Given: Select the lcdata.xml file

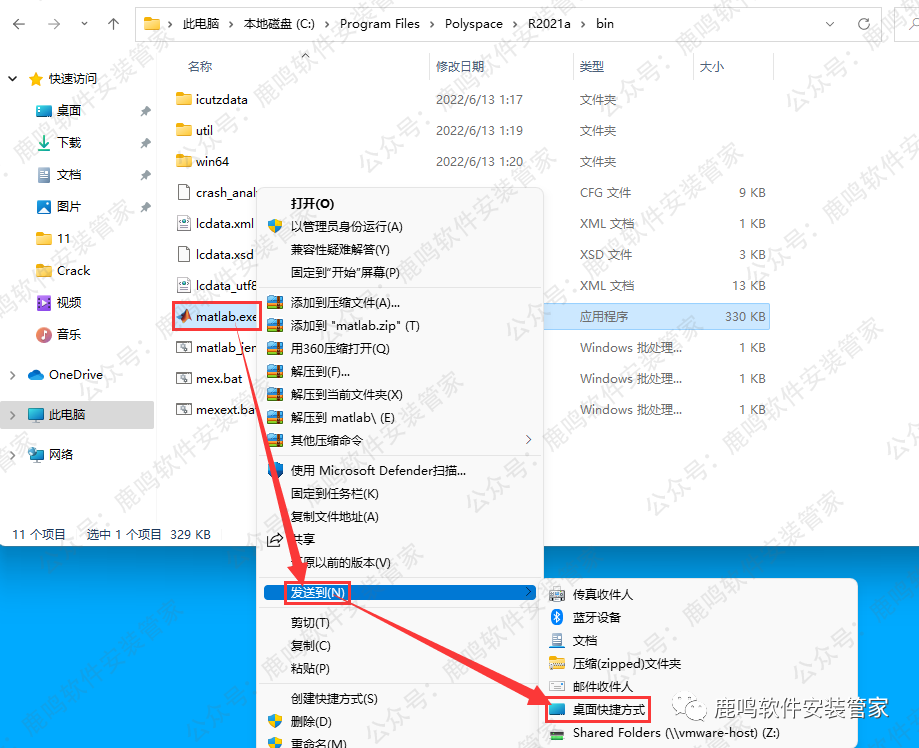Looking at the screenshot, I should pos(224,223).
